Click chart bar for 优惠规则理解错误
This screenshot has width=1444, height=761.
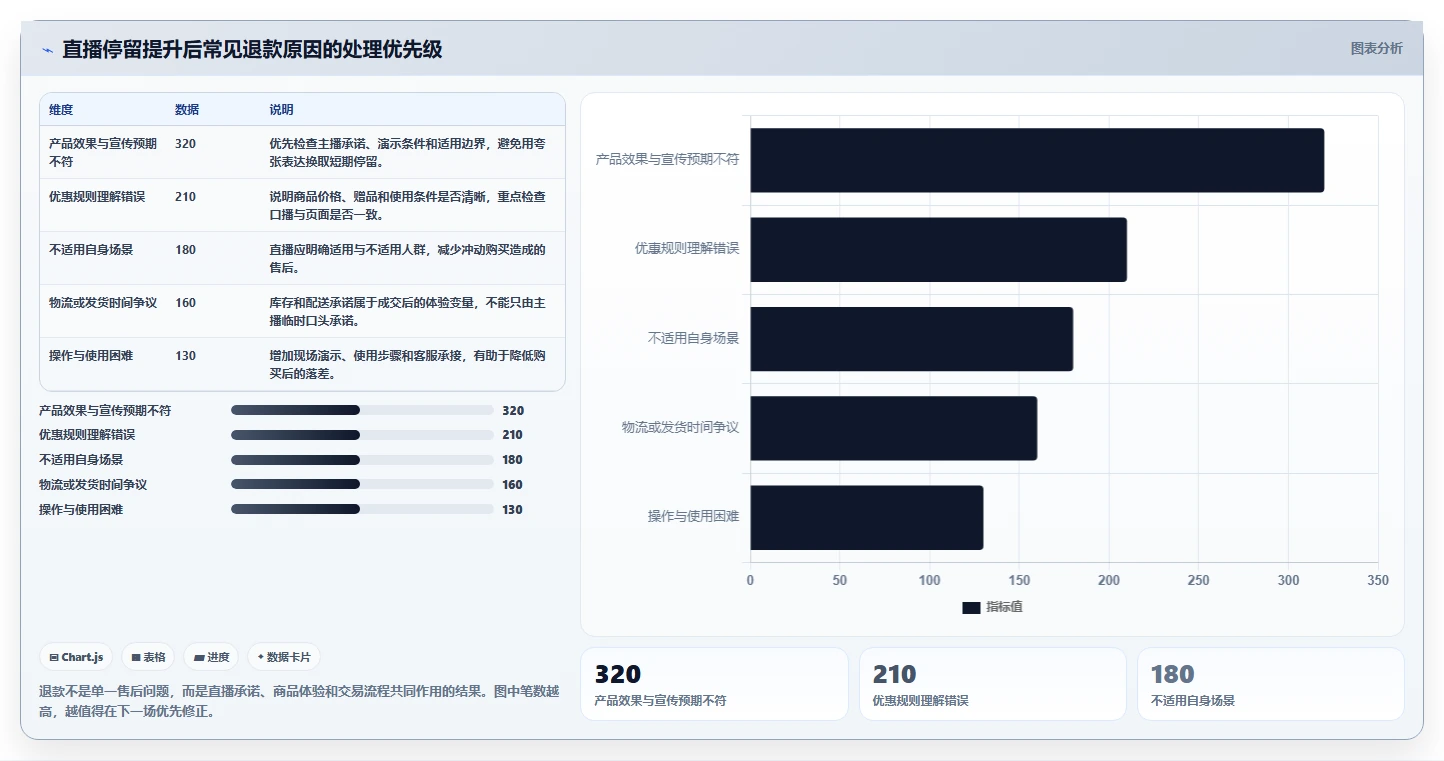point(938,249)
